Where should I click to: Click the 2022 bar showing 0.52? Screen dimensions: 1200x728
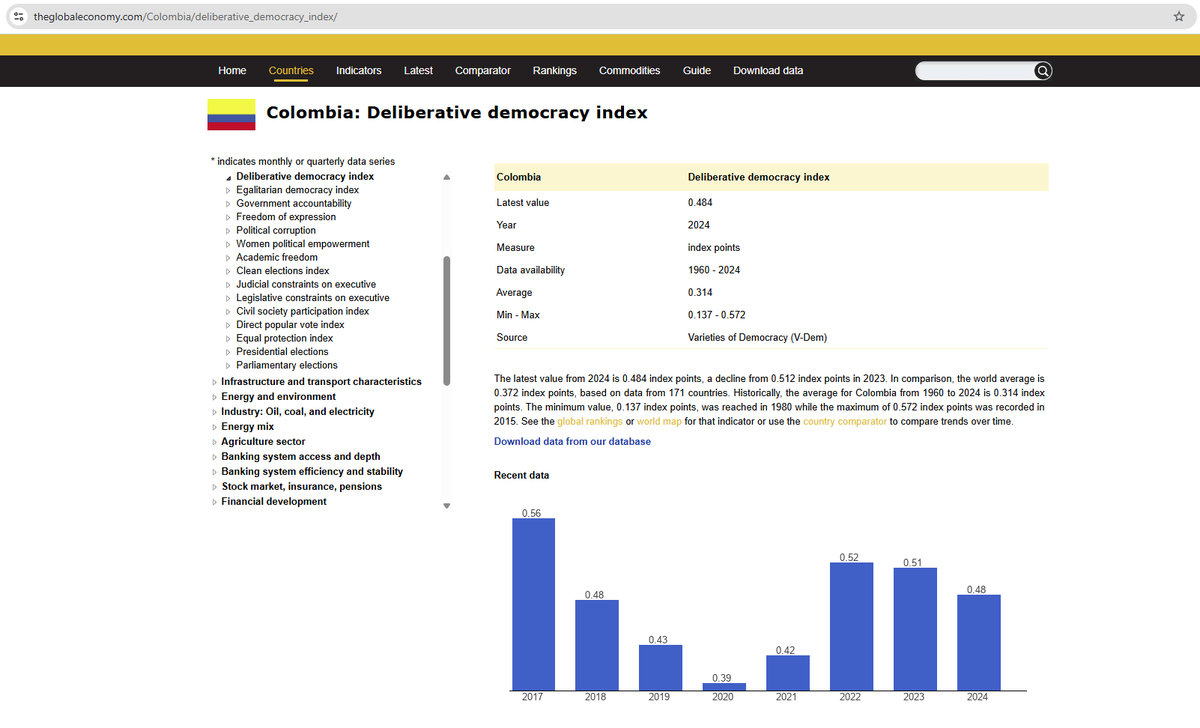pyautogui.click(x=852, y=626)
